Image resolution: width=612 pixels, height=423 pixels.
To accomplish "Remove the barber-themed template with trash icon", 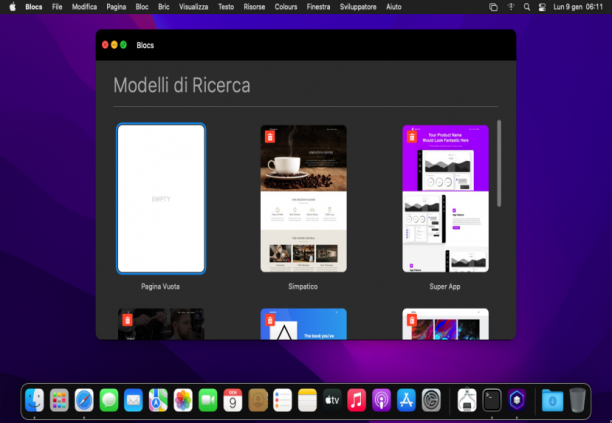I will tap(127, 320).
